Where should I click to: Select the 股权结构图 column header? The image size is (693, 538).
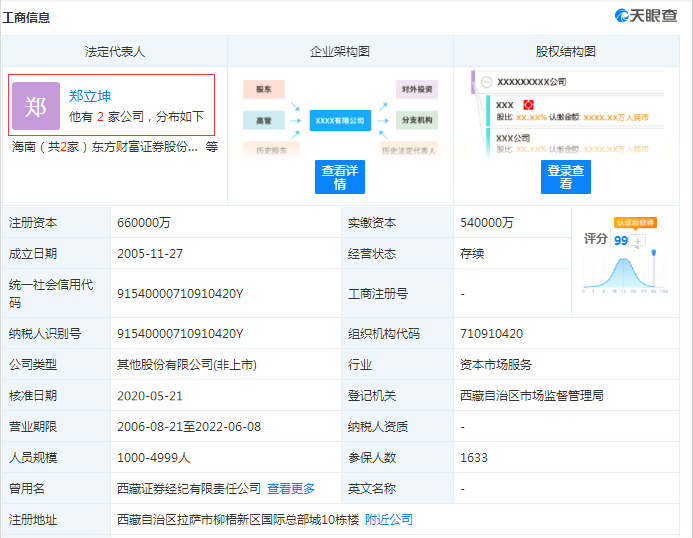point(566,51)
